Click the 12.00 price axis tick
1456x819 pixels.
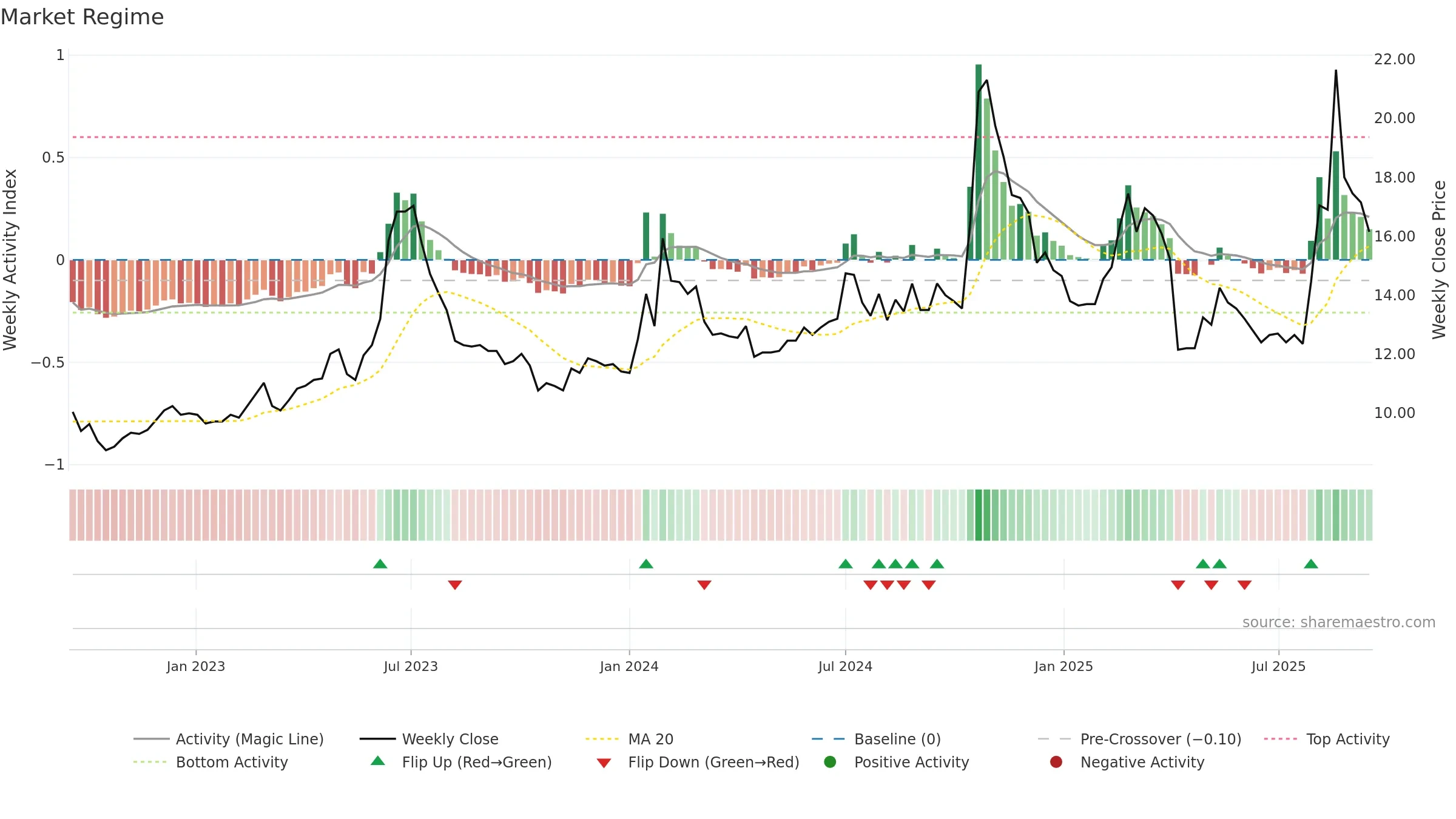click(1394, 354)
